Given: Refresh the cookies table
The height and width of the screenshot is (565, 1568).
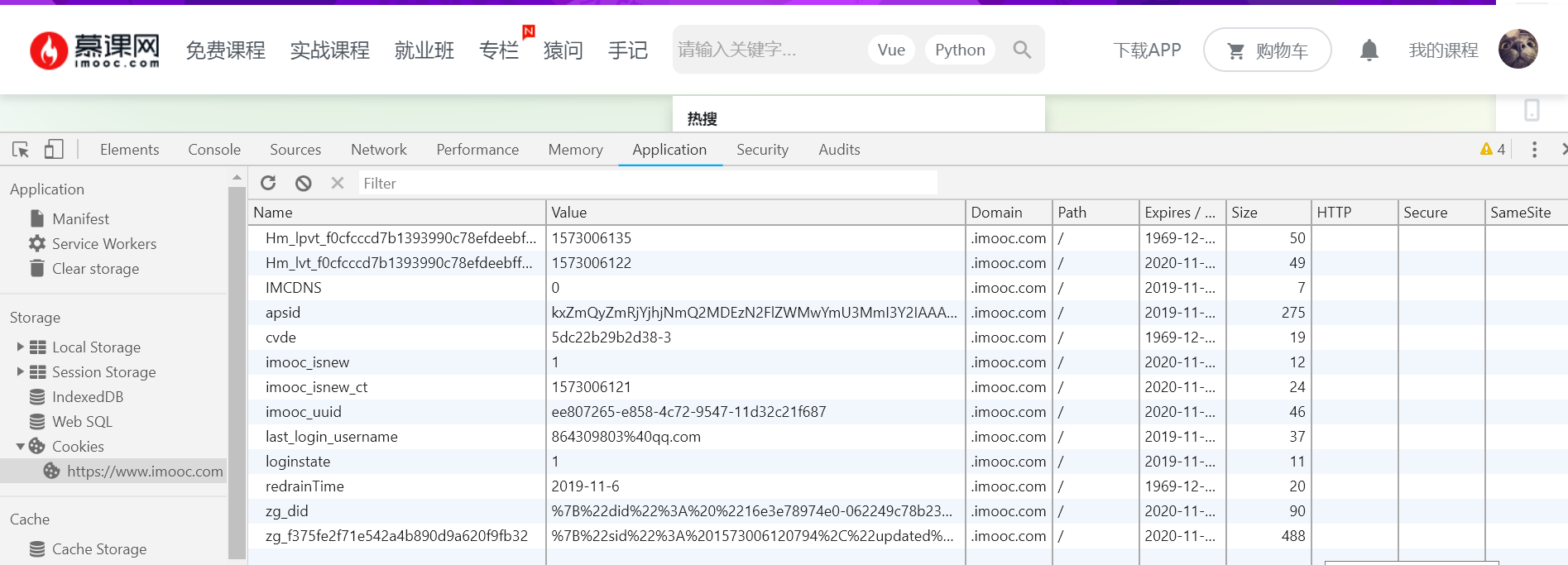Looking at the screenshot, I should pyautogui.click(x=268, y=183).
